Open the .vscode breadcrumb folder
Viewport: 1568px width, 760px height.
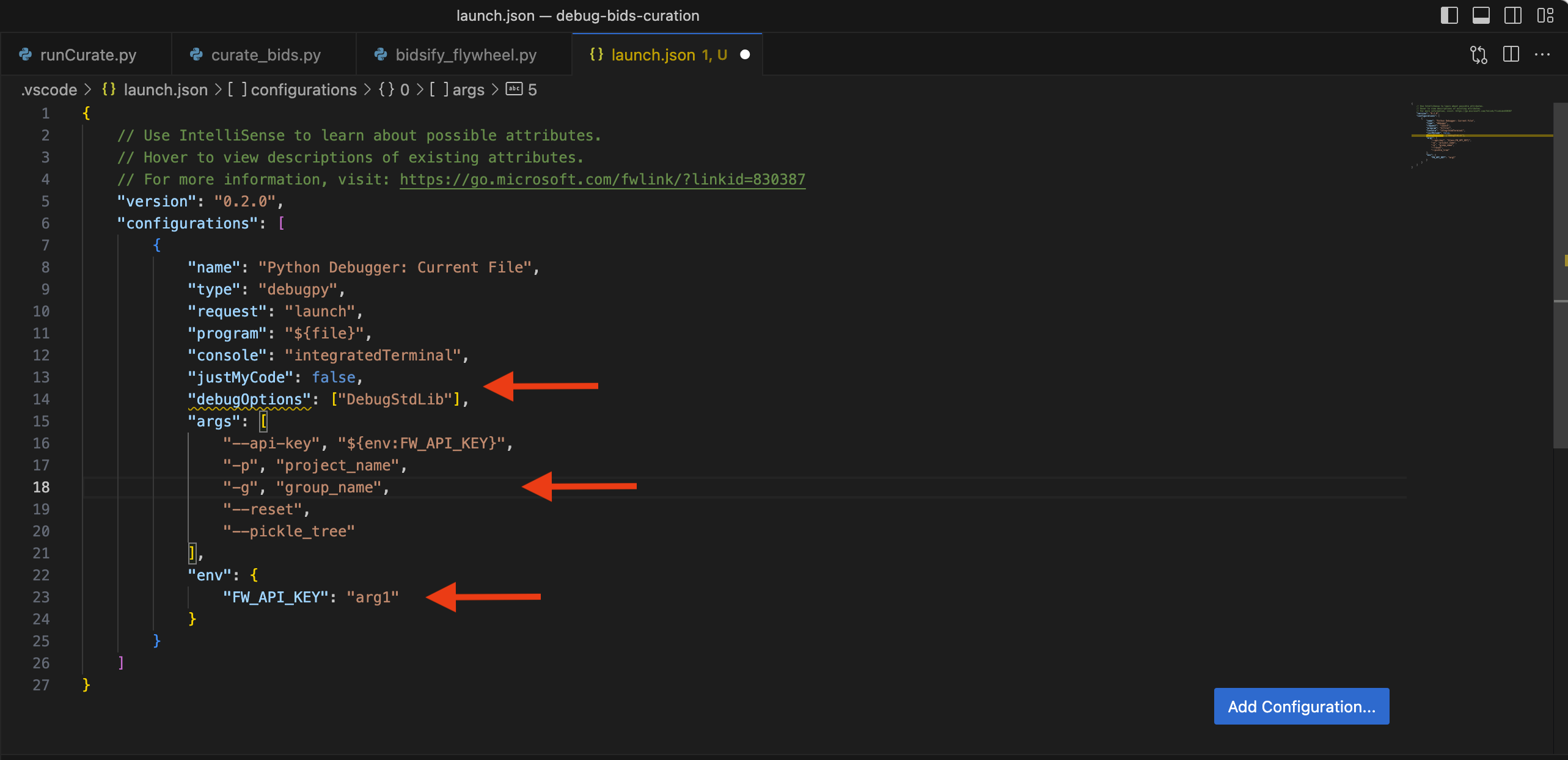point(49,90)
